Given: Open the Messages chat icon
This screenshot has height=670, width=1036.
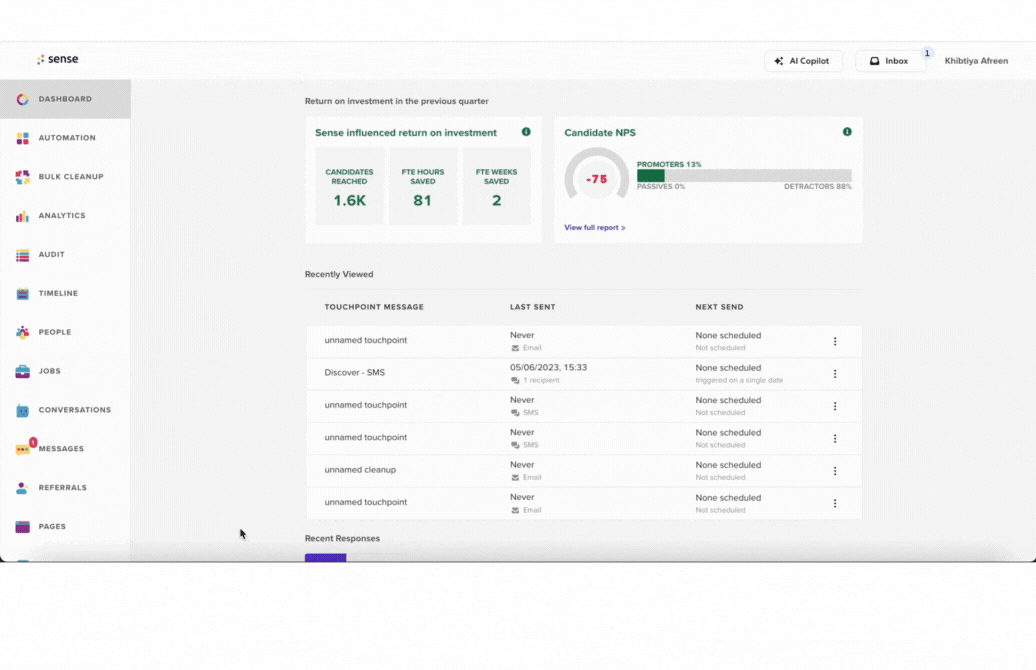Looking at the screenshot, I should [22, 449].
